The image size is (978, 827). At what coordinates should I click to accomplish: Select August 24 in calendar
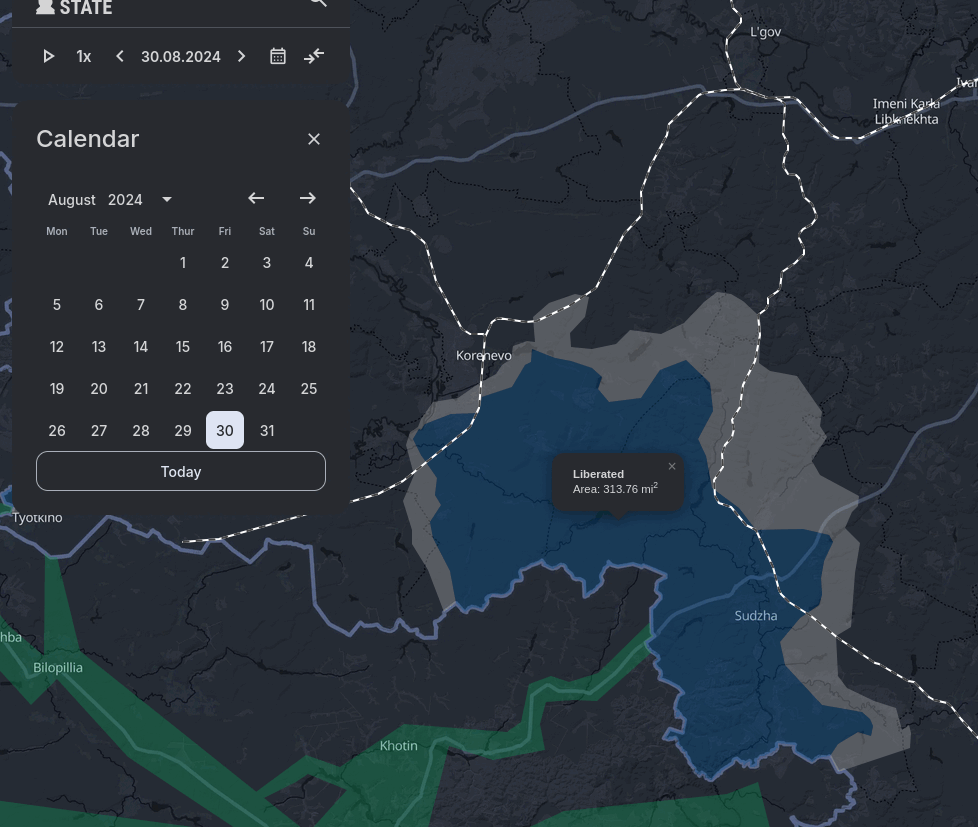pyautogui.click(x=267, y=389)
